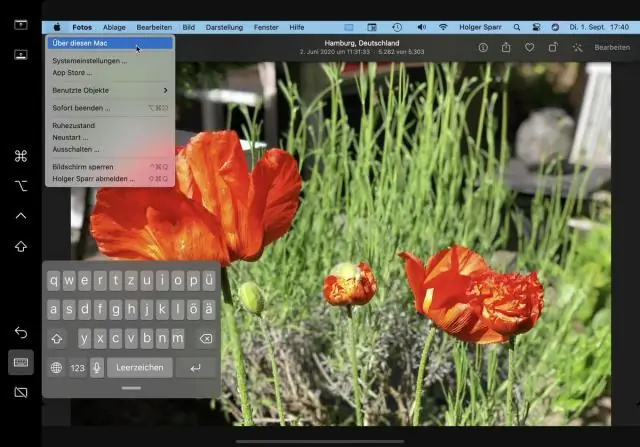
Task: Tap the Option modifier key in sidebar
Action: [21, 186]
